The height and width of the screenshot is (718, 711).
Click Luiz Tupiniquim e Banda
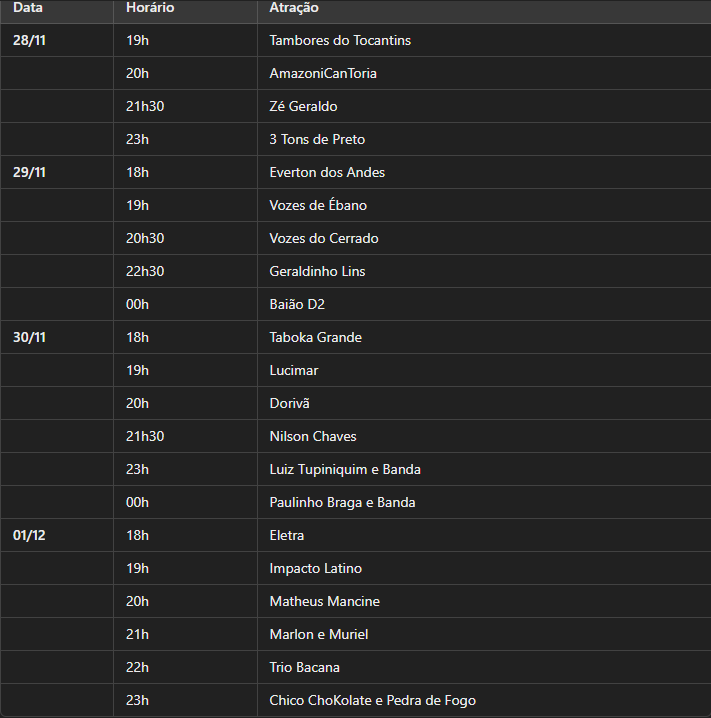click(345, 469)
